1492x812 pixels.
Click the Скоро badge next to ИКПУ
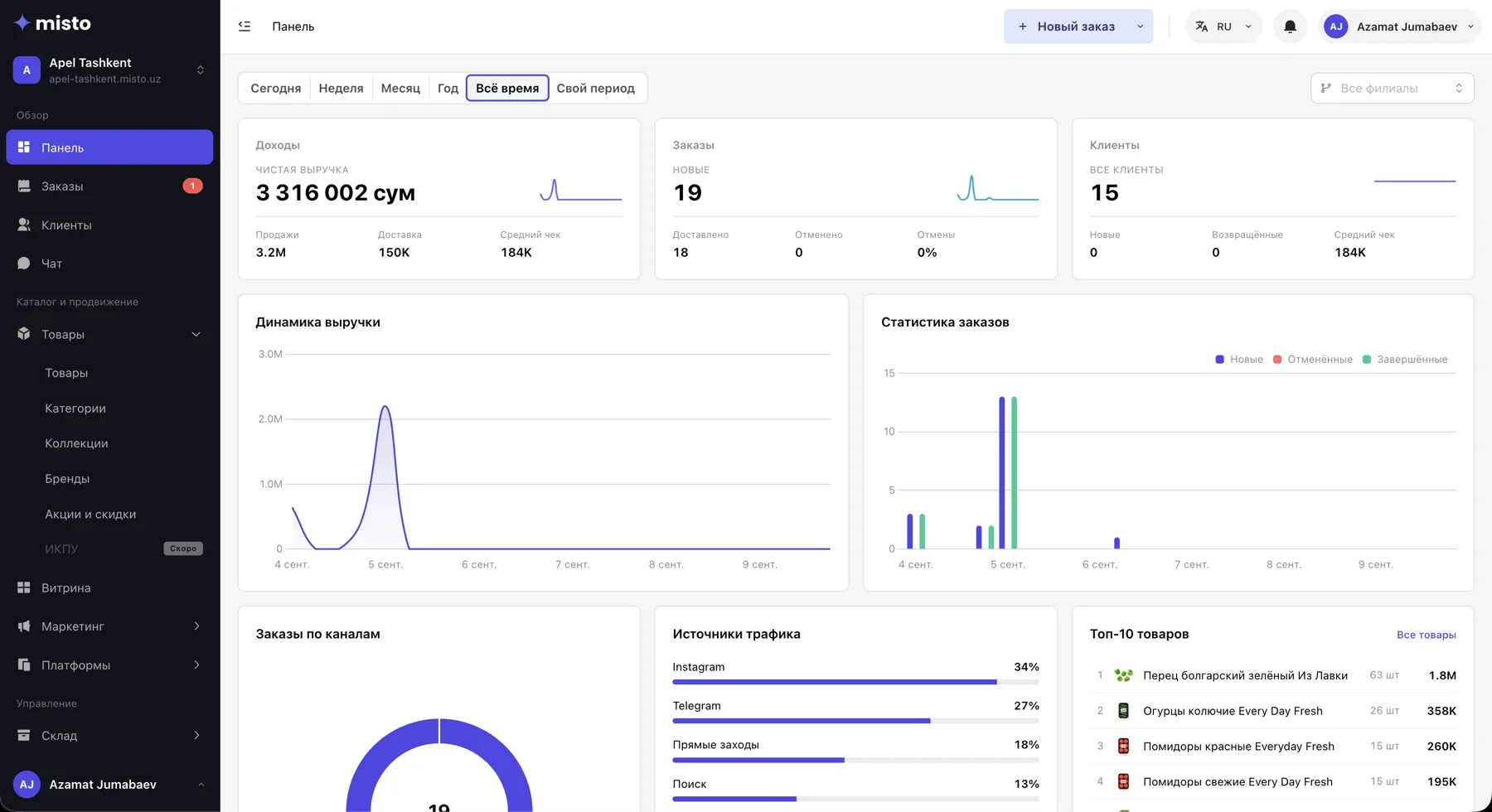tap(183, 549)
